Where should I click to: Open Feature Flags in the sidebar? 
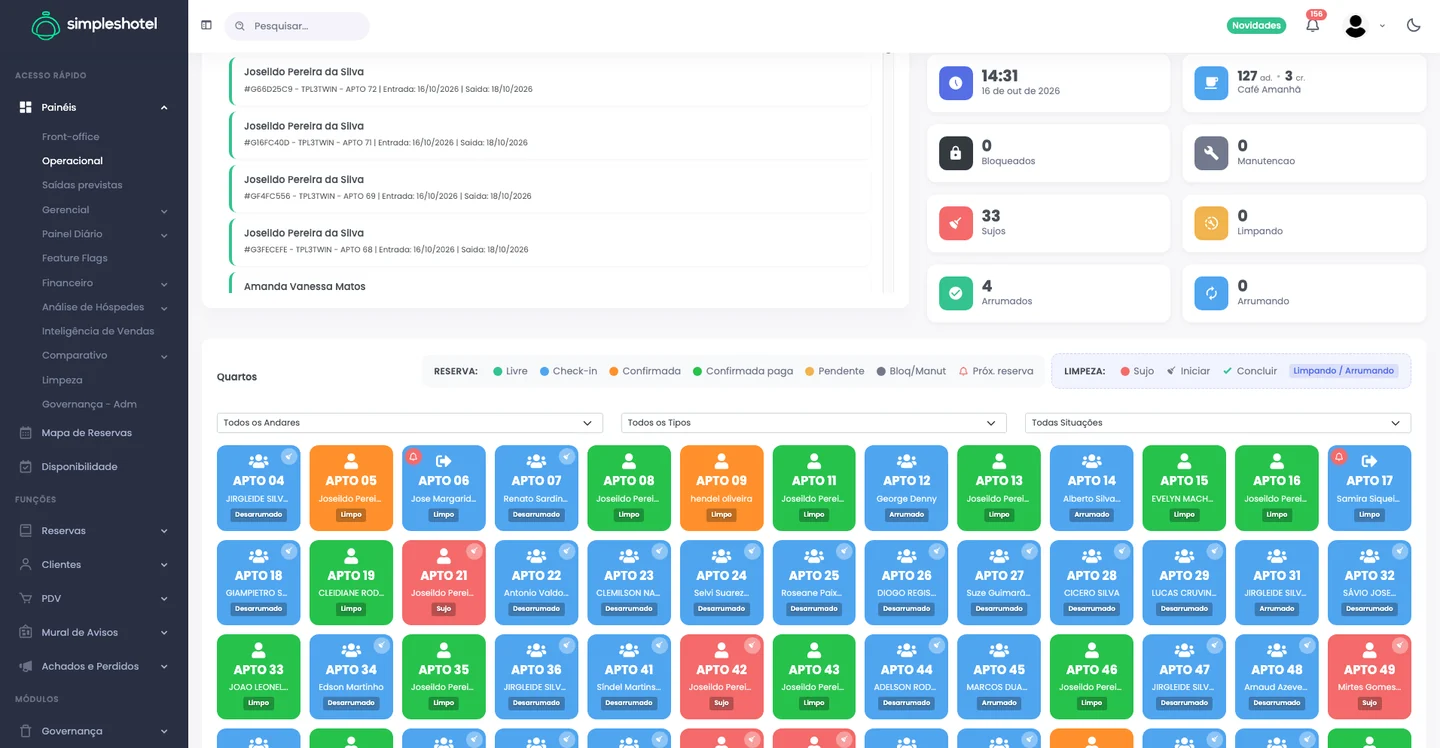(74, 258)
